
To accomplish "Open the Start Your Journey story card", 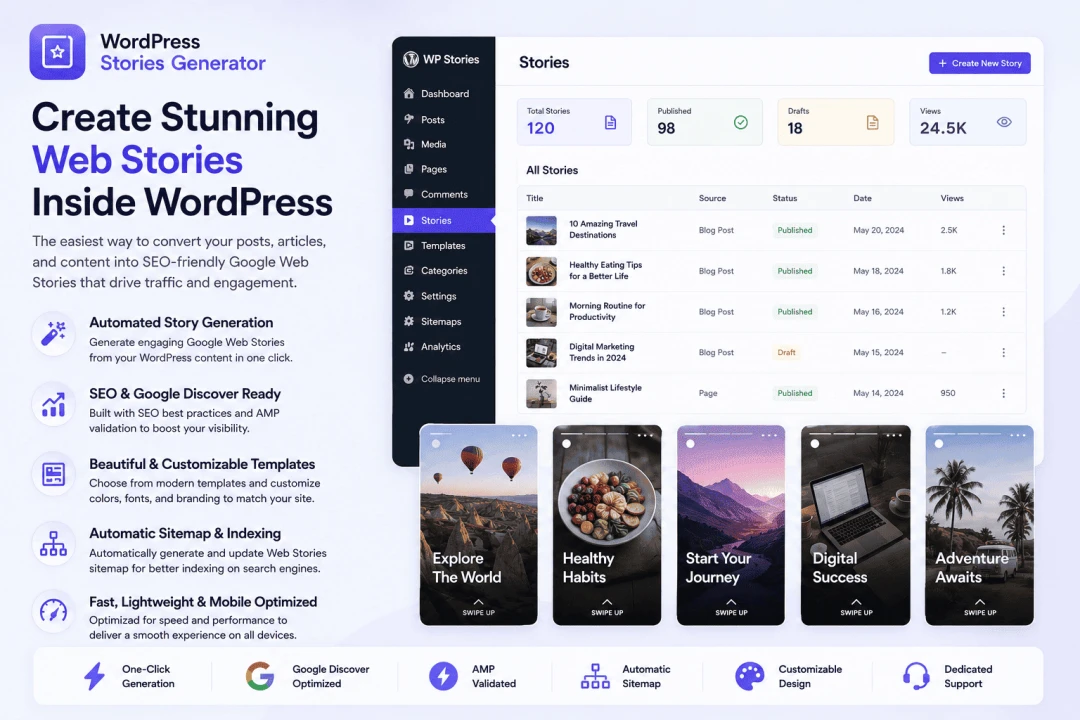I will click(731, 525).
